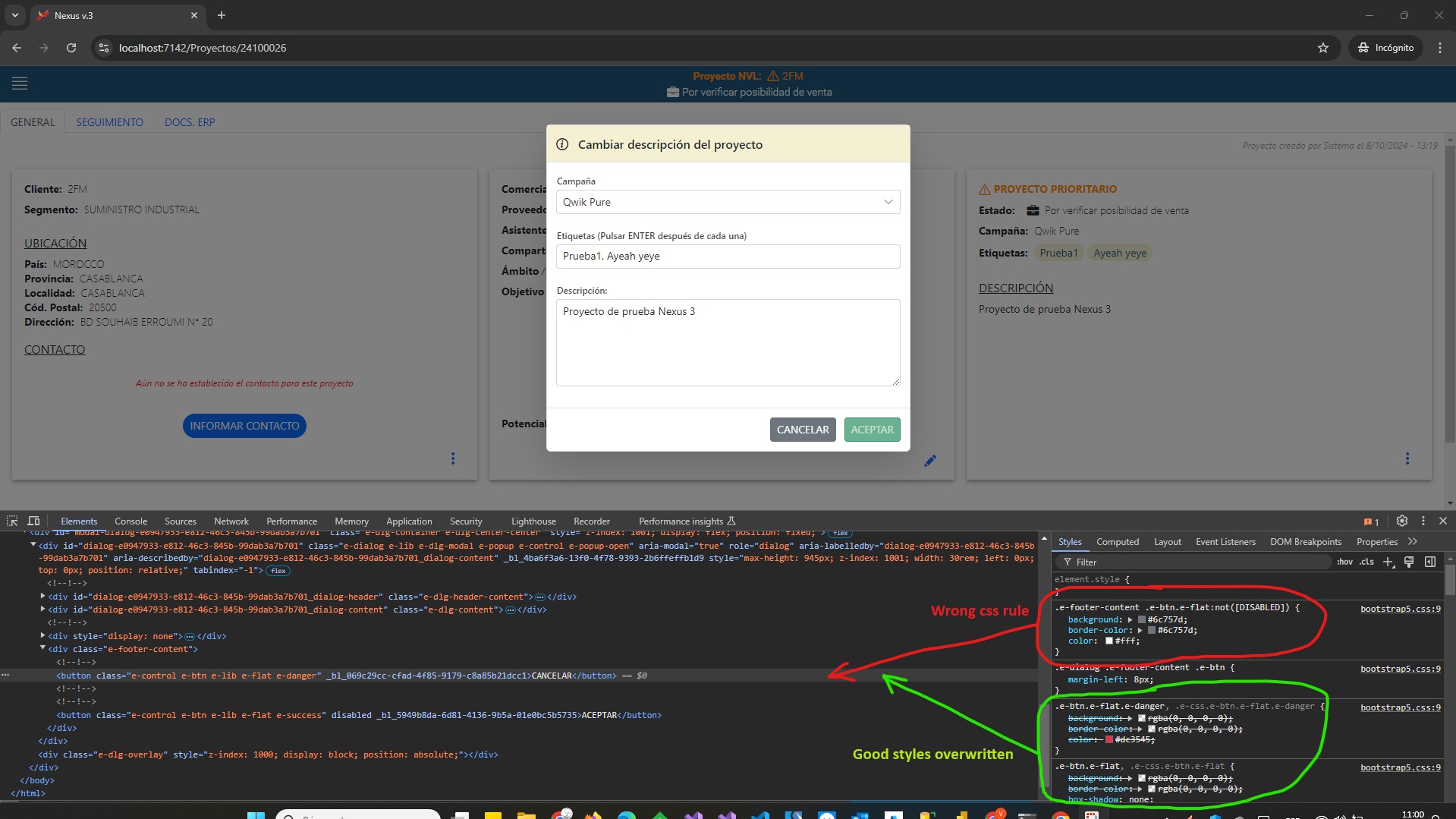Open the Campaña dropdown showing Qwik Pure
Viewport: 1456px width, 819px height.
click(x=728, y=202)
